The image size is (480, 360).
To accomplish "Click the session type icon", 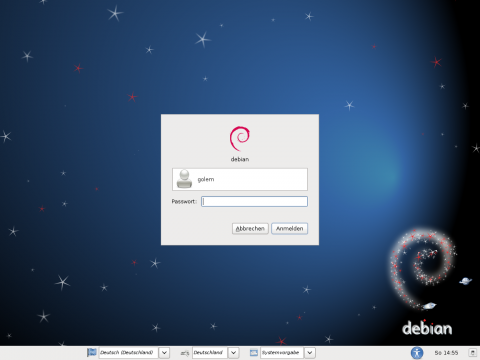I will click(x=254, y=352).
